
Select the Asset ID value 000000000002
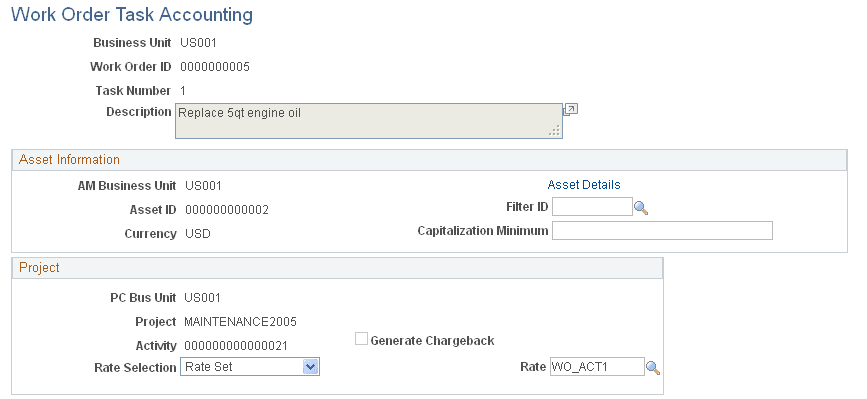227,210
